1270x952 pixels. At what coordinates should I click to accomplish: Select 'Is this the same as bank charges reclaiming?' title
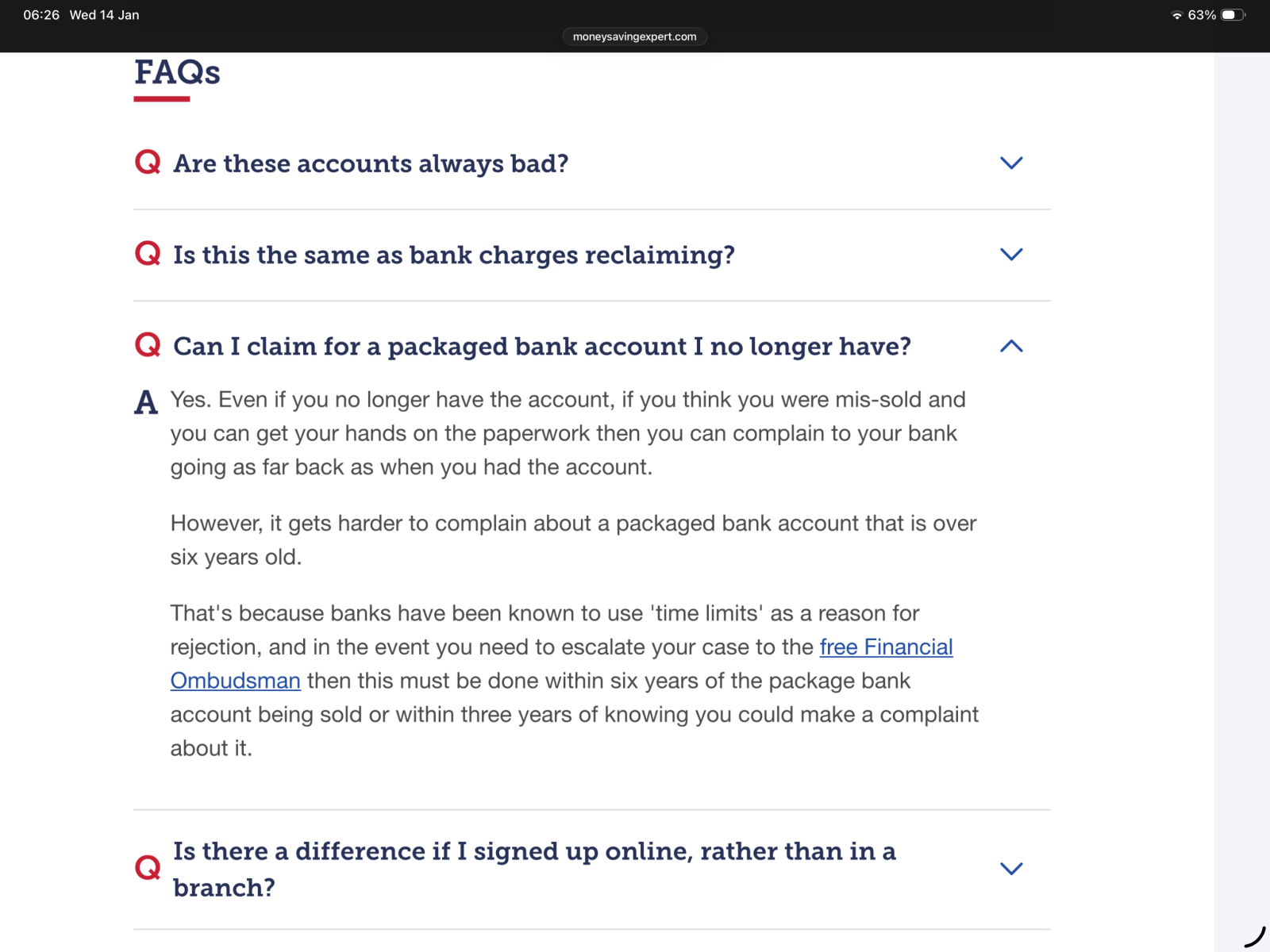point(454,255)
